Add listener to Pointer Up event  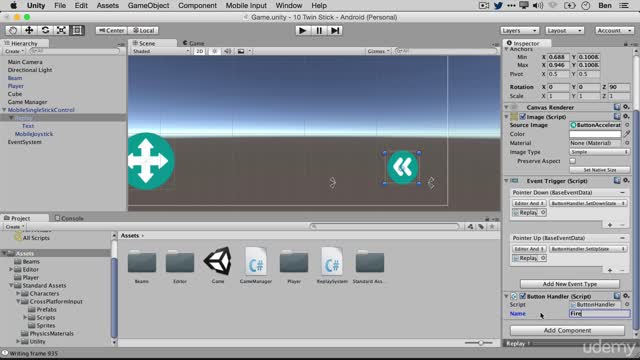coord(610,270)
